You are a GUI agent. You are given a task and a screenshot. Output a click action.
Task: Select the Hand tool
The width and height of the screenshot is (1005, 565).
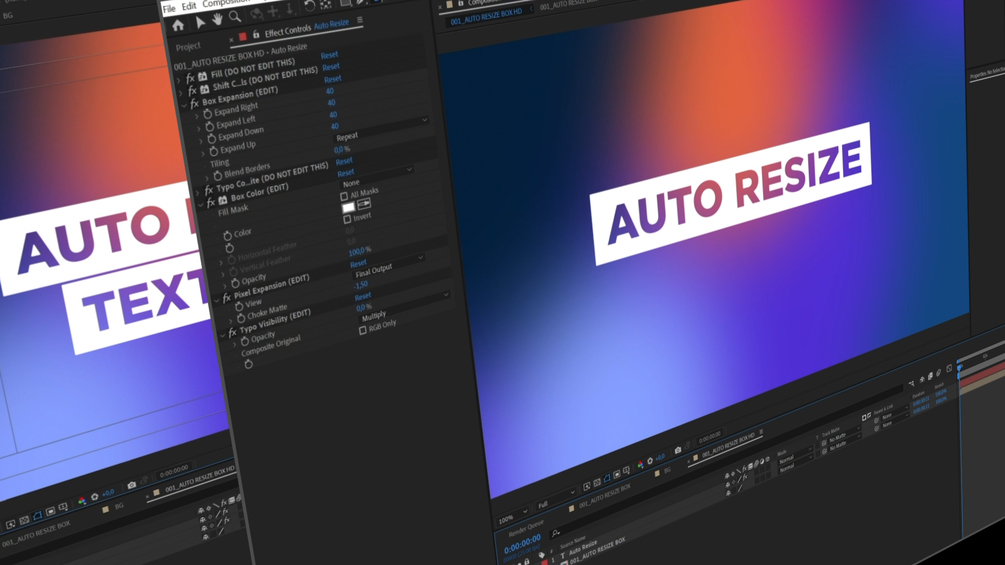click(217, 19)
